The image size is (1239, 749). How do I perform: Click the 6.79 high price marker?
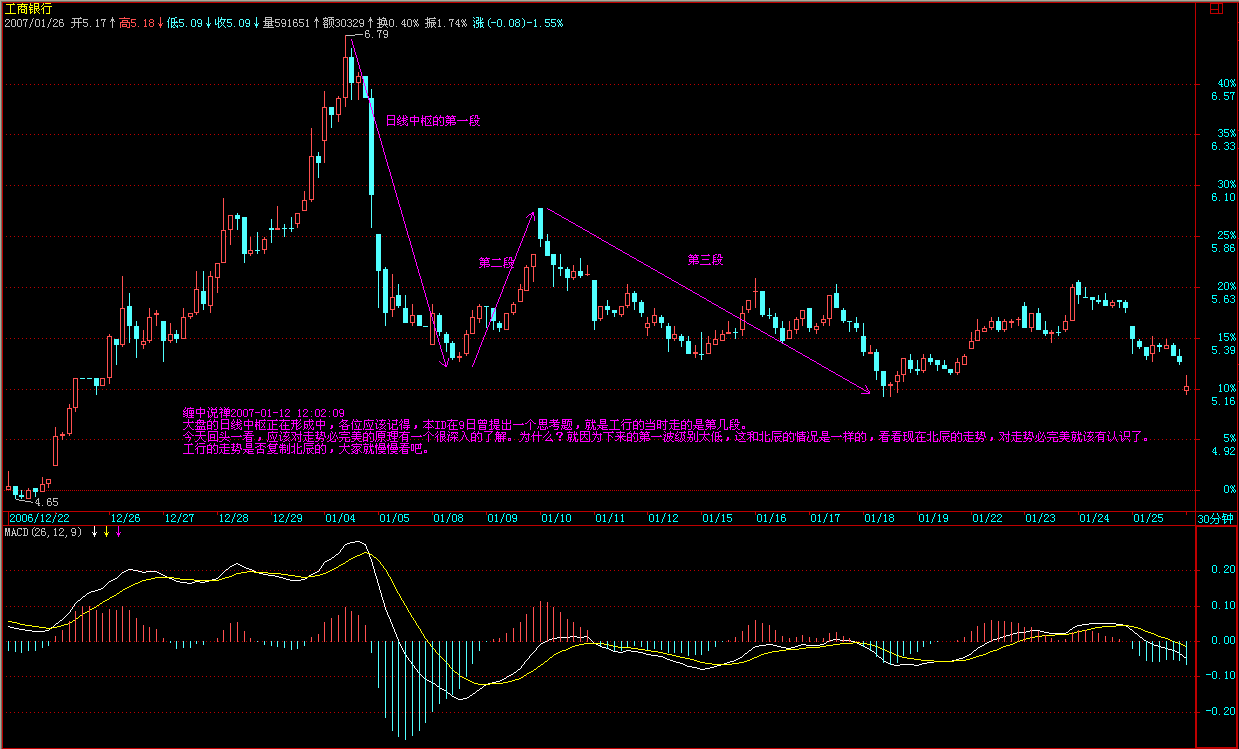click(x=376, y=35)
